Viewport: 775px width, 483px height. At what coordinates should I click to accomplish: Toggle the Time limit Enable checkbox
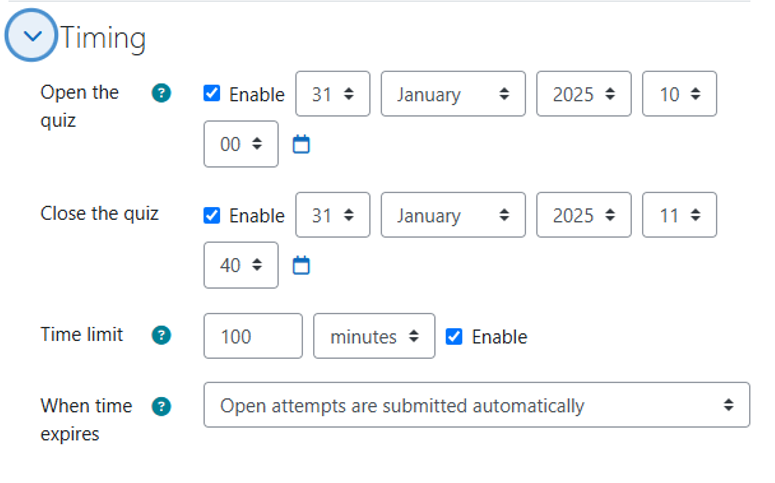point(454,336)
